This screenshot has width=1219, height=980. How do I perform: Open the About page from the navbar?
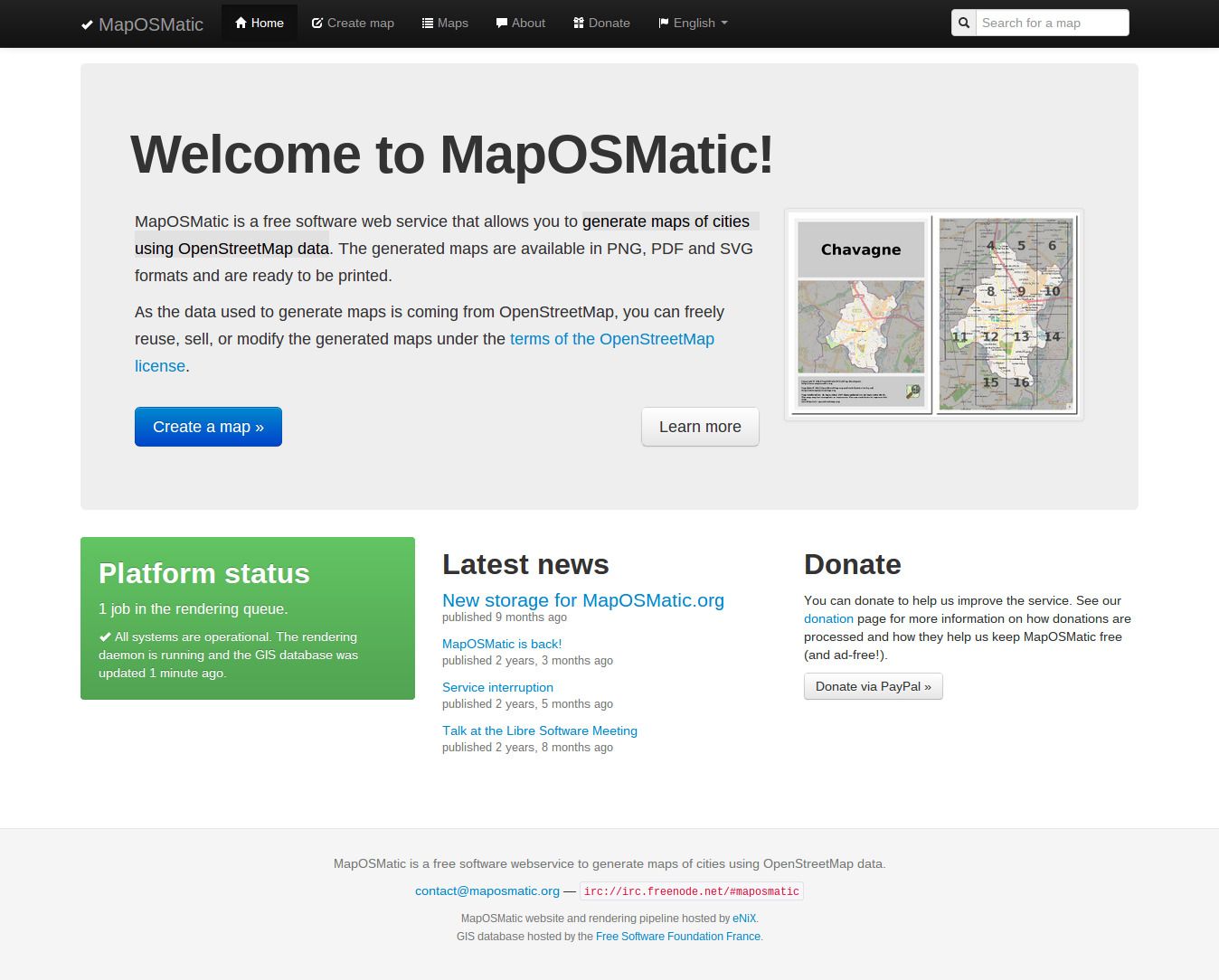pos(520,22)
